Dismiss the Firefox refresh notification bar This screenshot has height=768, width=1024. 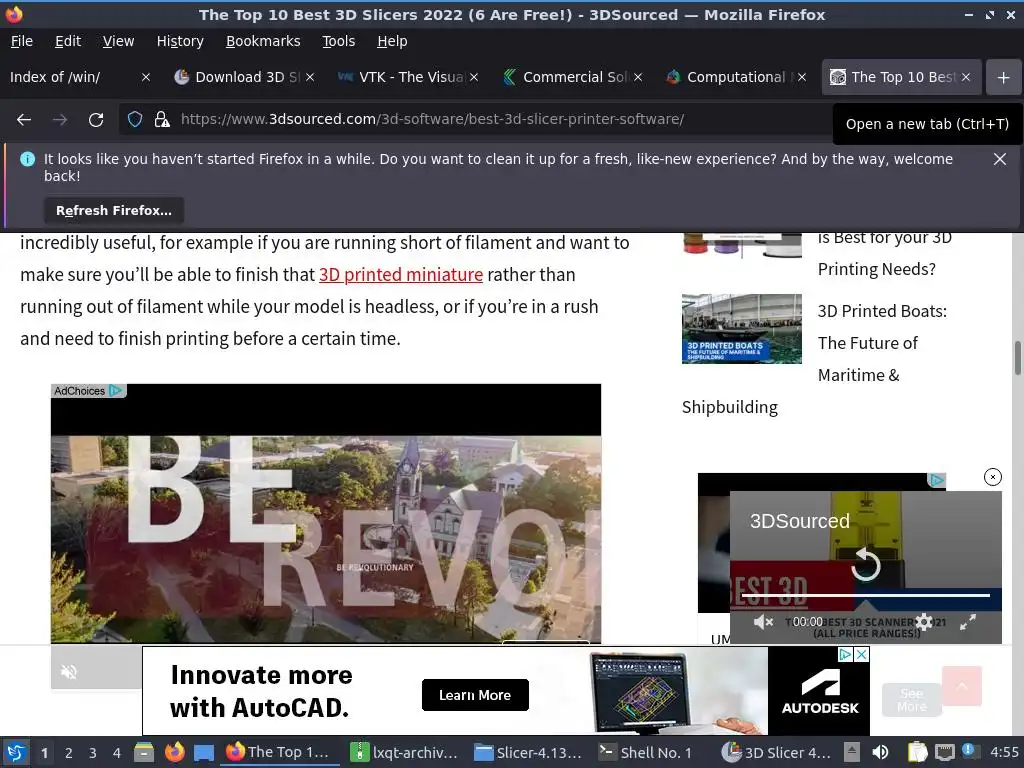click(999, 159)
